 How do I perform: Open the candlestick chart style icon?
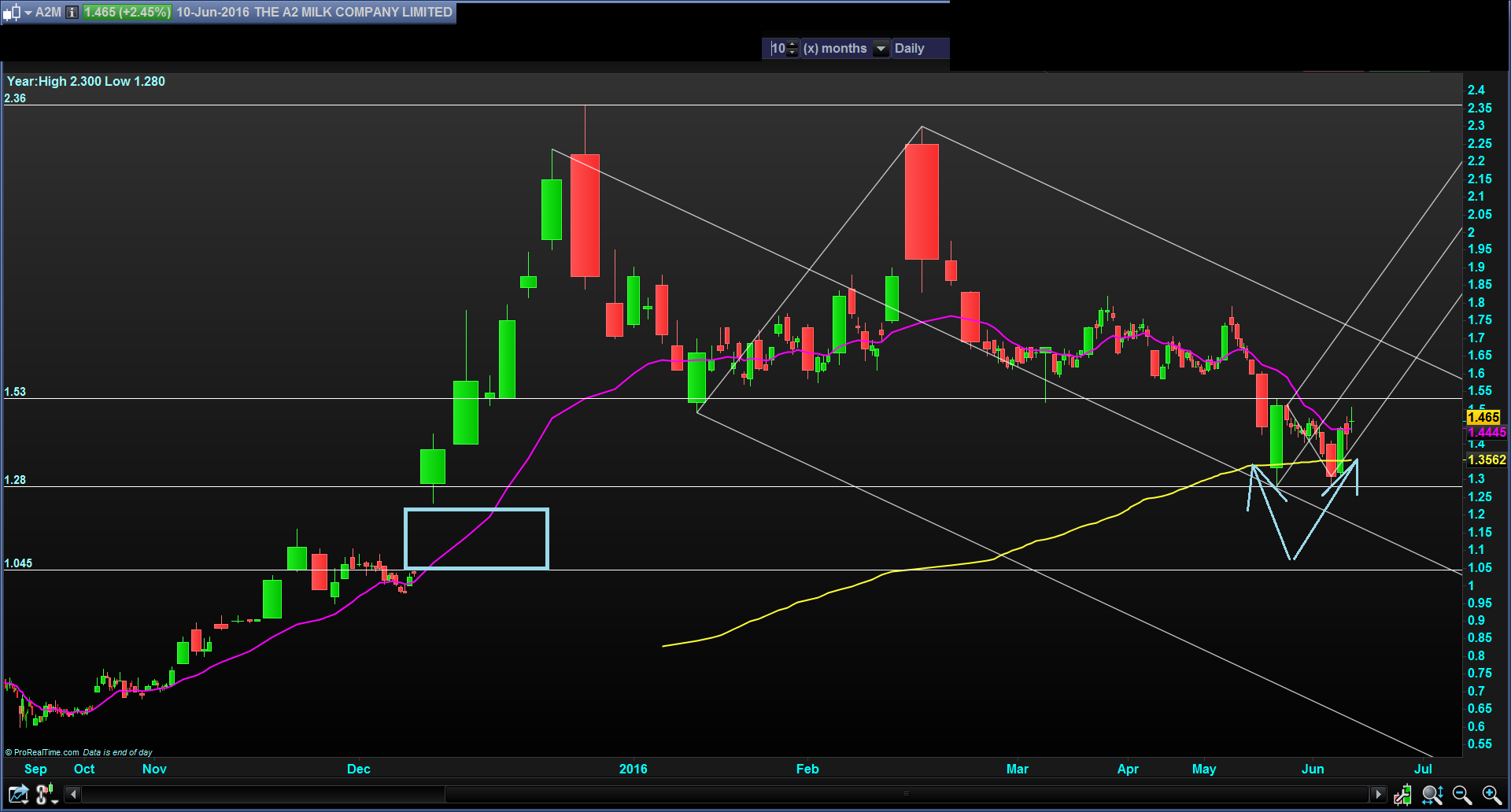11,13
